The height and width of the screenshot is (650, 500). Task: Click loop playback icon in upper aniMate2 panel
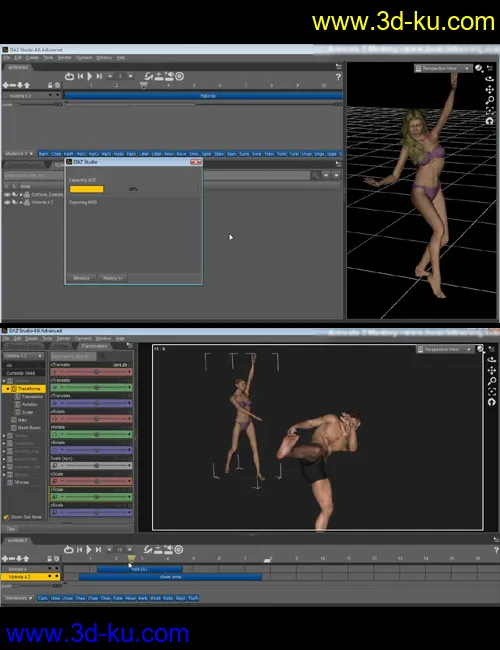pos(69,76)
